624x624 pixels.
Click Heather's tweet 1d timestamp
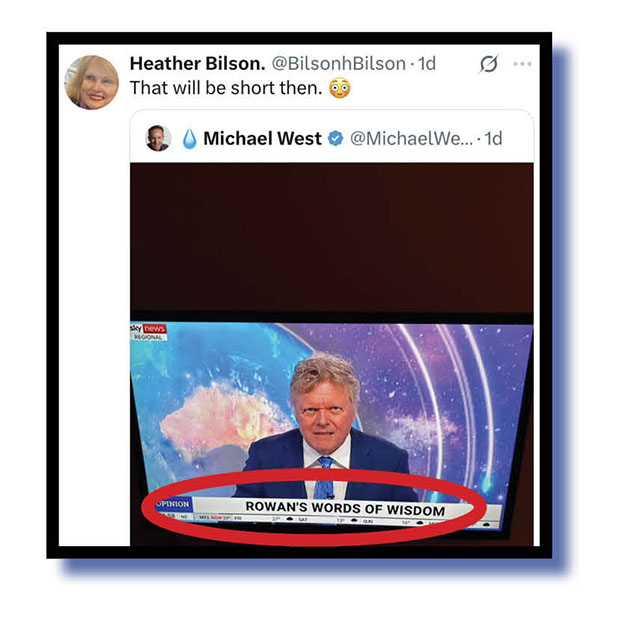427,64
